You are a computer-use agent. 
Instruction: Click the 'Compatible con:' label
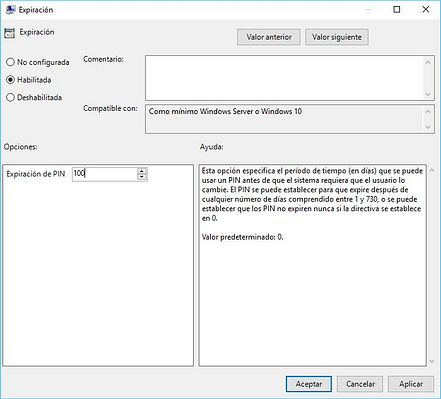click(110, 108)
